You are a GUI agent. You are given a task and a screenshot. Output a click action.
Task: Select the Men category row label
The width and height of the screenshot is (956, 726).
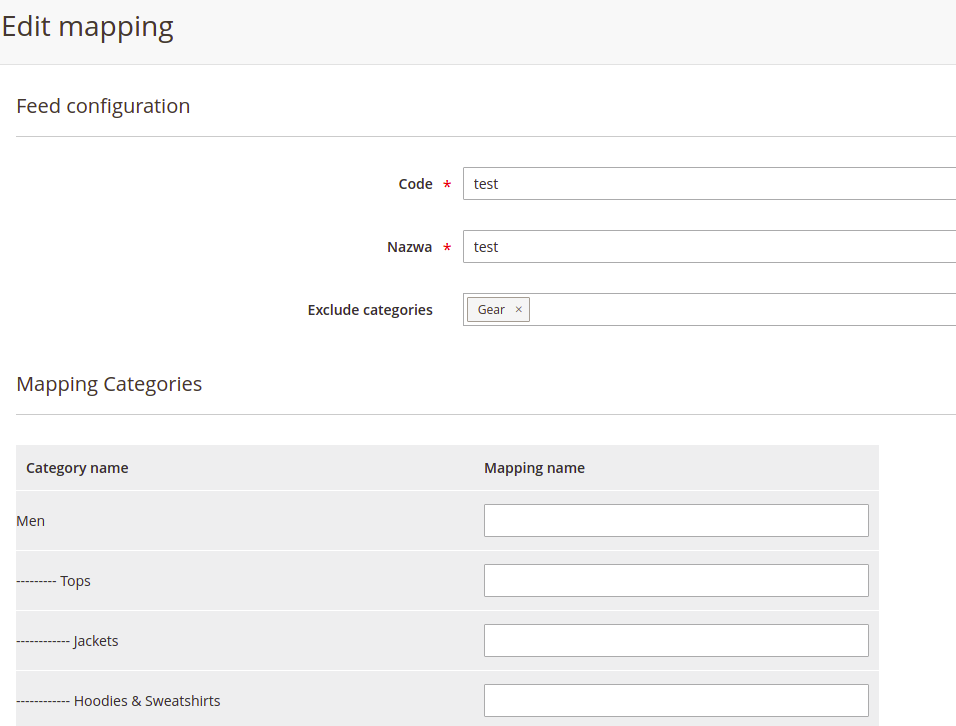click(x=30, y=521)
